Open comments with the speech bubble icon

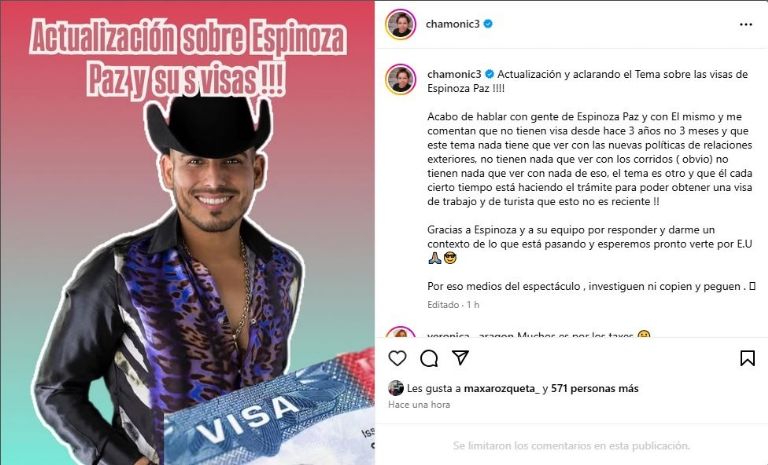(x=429, y=358)
